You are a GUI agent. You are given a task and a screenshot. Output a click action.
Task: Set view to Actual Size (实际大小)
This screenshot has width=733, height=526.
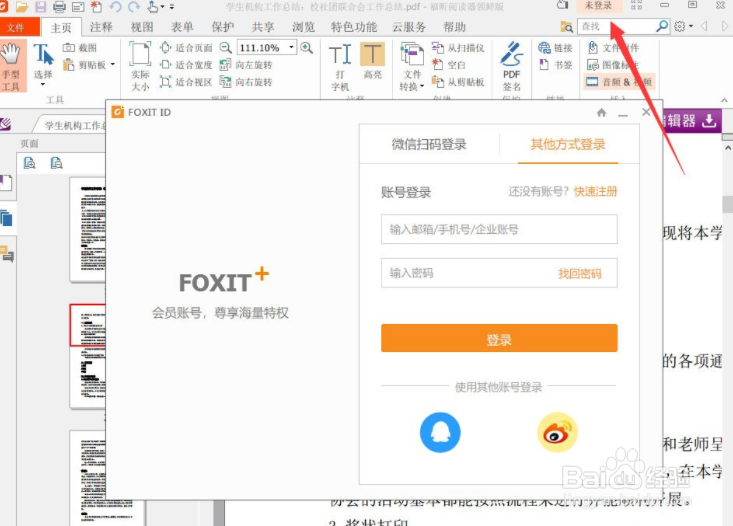[140, 66]
